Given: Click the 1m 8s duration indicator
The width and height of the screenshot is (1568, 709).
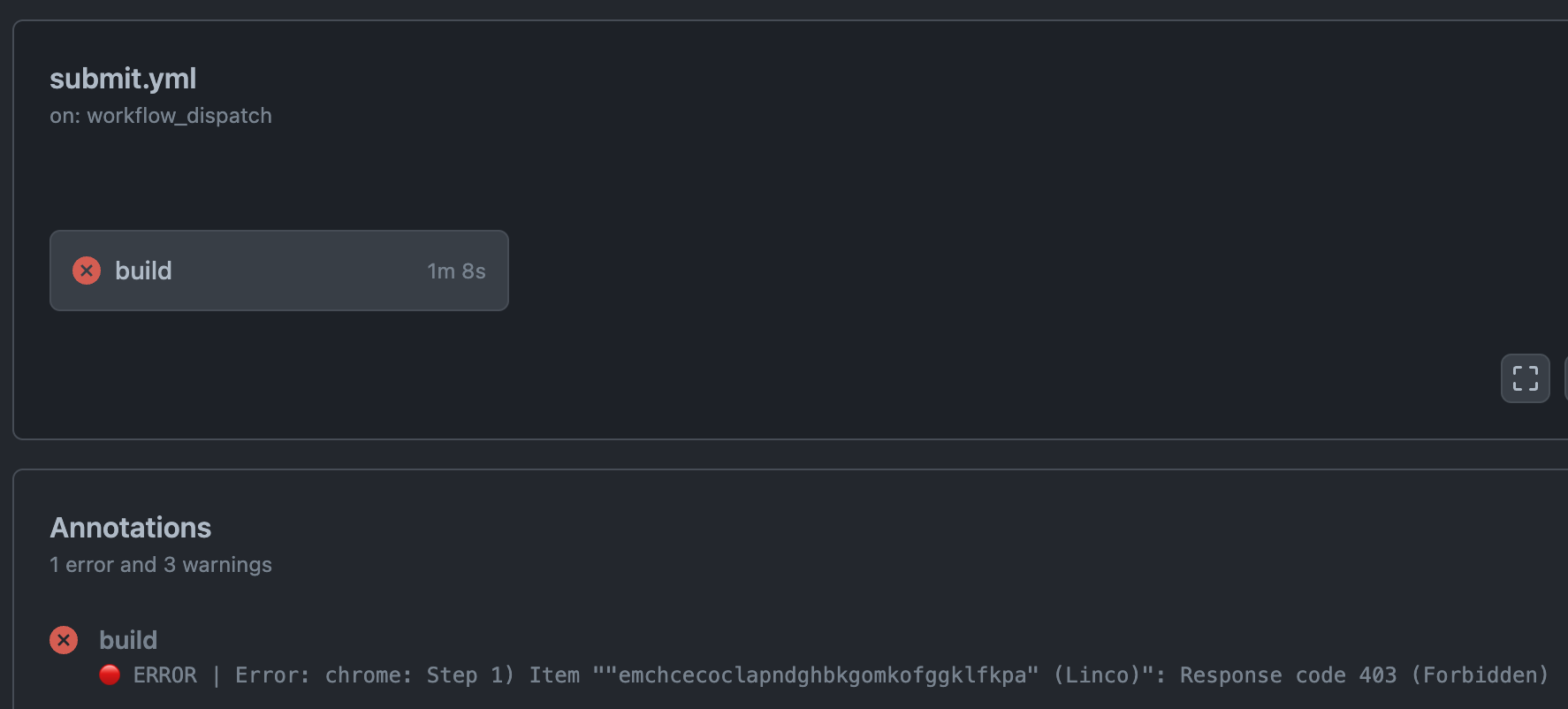Looking at the screenshot, I should pyautogui.click(x=456, y=271).
